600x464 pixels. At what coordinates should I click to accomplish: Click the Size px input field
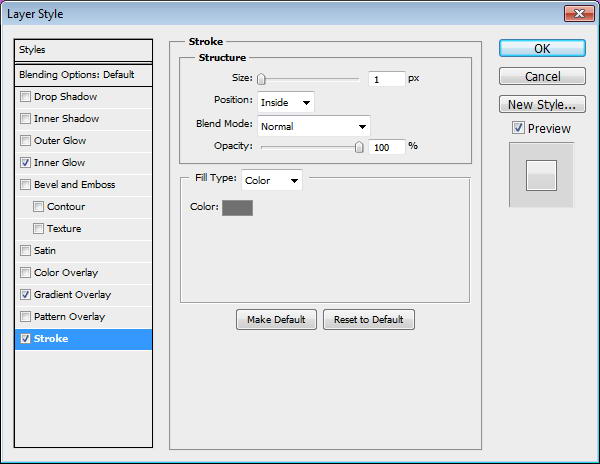(x=386, y=79)
